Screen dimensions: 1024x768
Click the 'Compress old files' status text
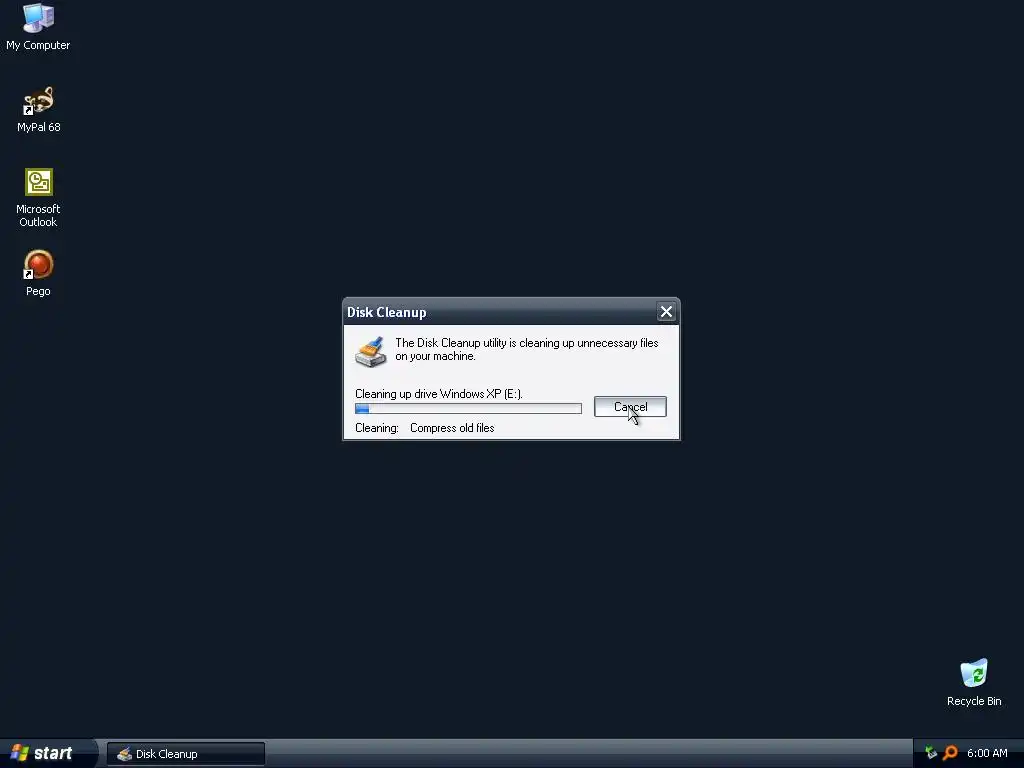[452, 428]
